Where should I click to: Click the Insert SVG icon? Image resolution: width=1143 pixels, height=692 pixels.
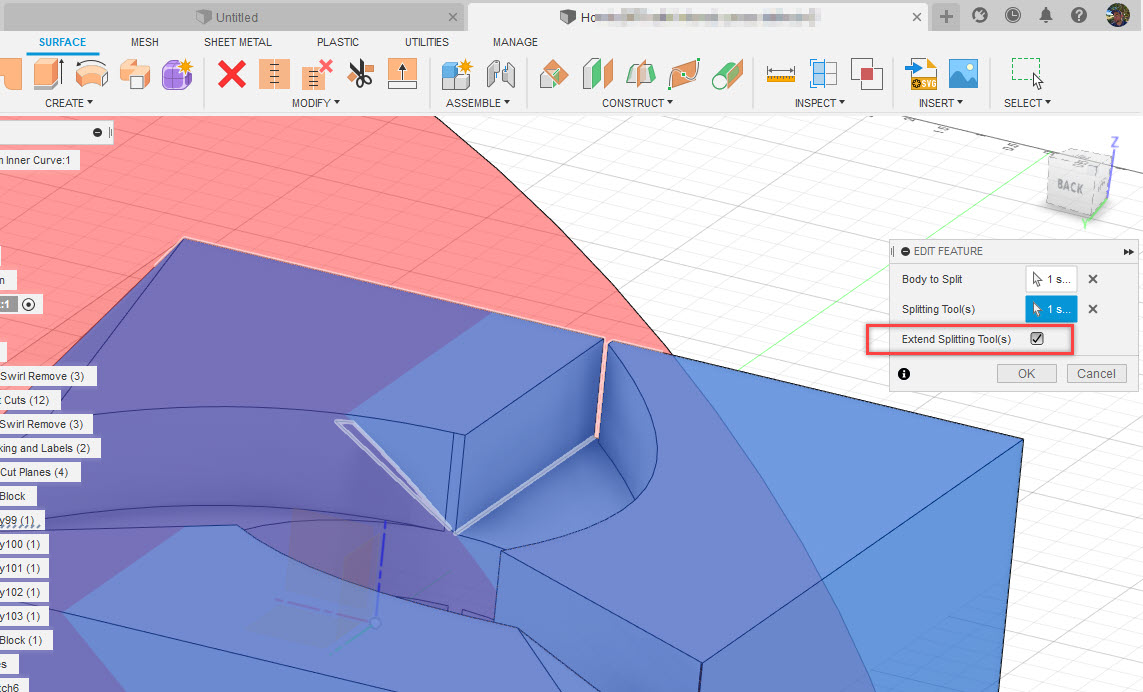[921, 73]
